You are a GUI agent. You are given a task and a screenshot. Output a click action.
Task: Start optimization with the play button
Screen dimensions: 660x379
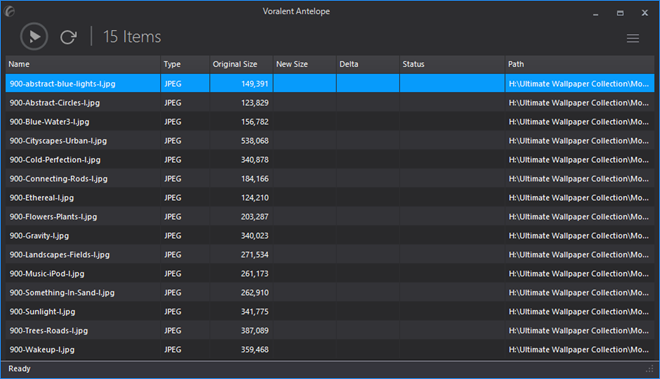[x=34, y=37]
